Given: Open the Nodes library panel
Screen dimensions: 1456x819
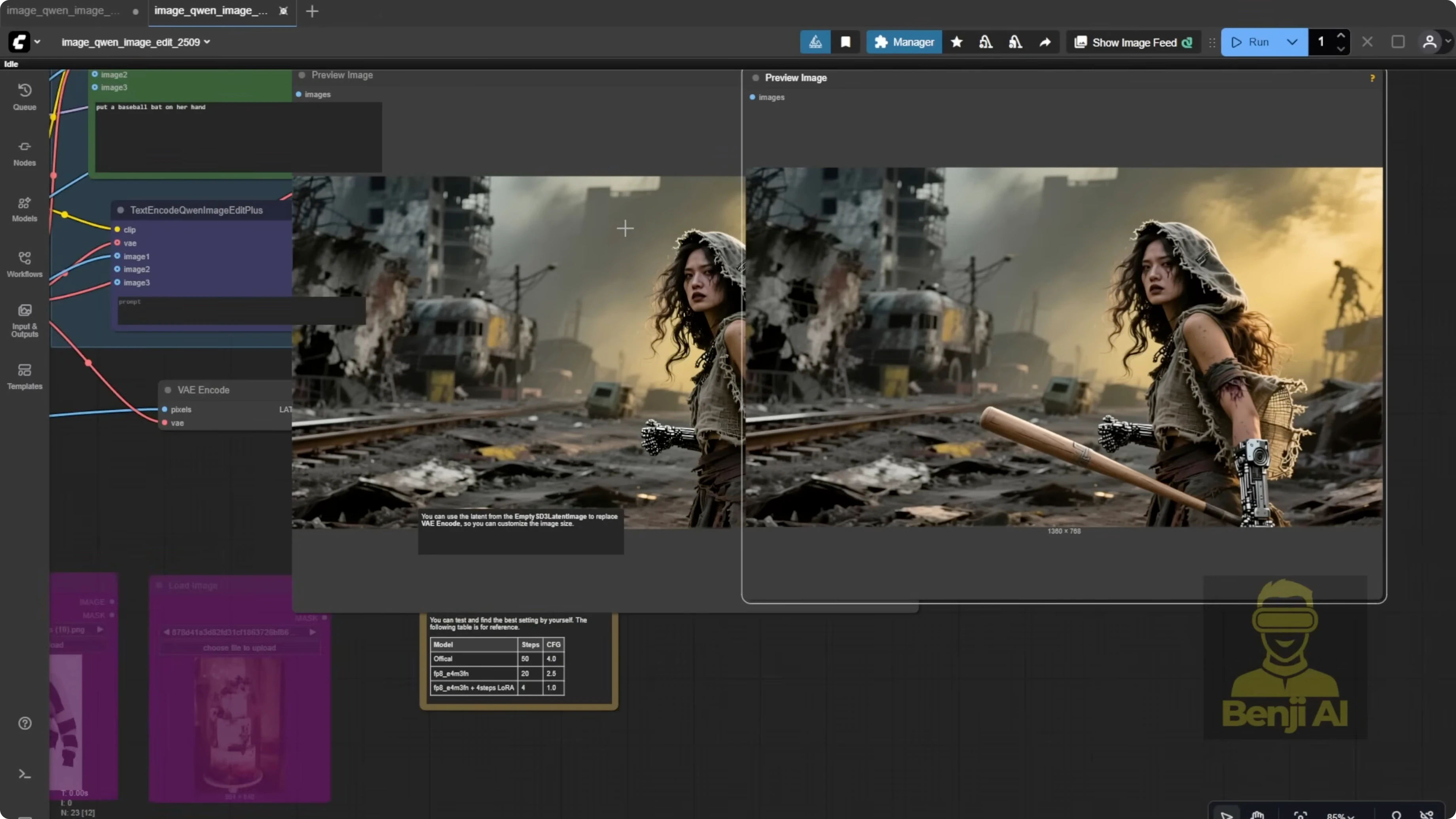Looking at the screenshot, I should click(x=24, y=153).
